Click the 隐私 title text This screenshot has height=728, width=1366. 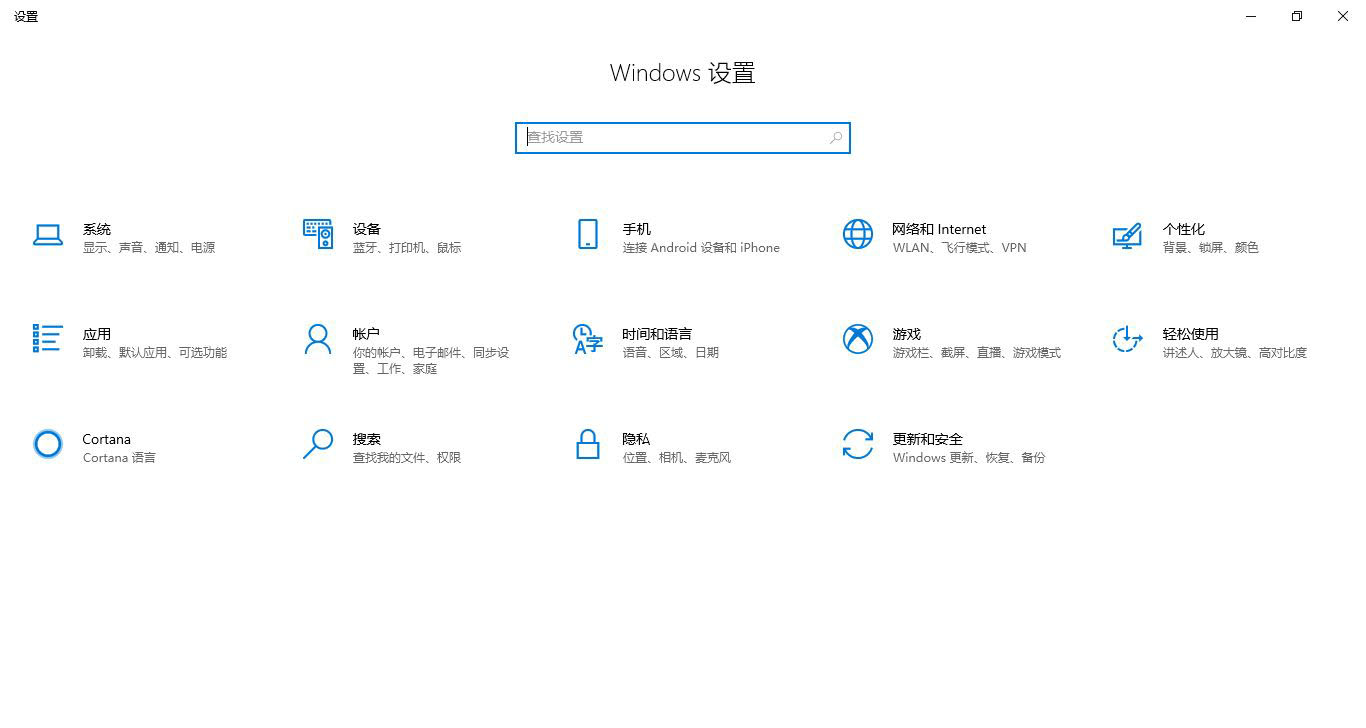click(637, 439)
